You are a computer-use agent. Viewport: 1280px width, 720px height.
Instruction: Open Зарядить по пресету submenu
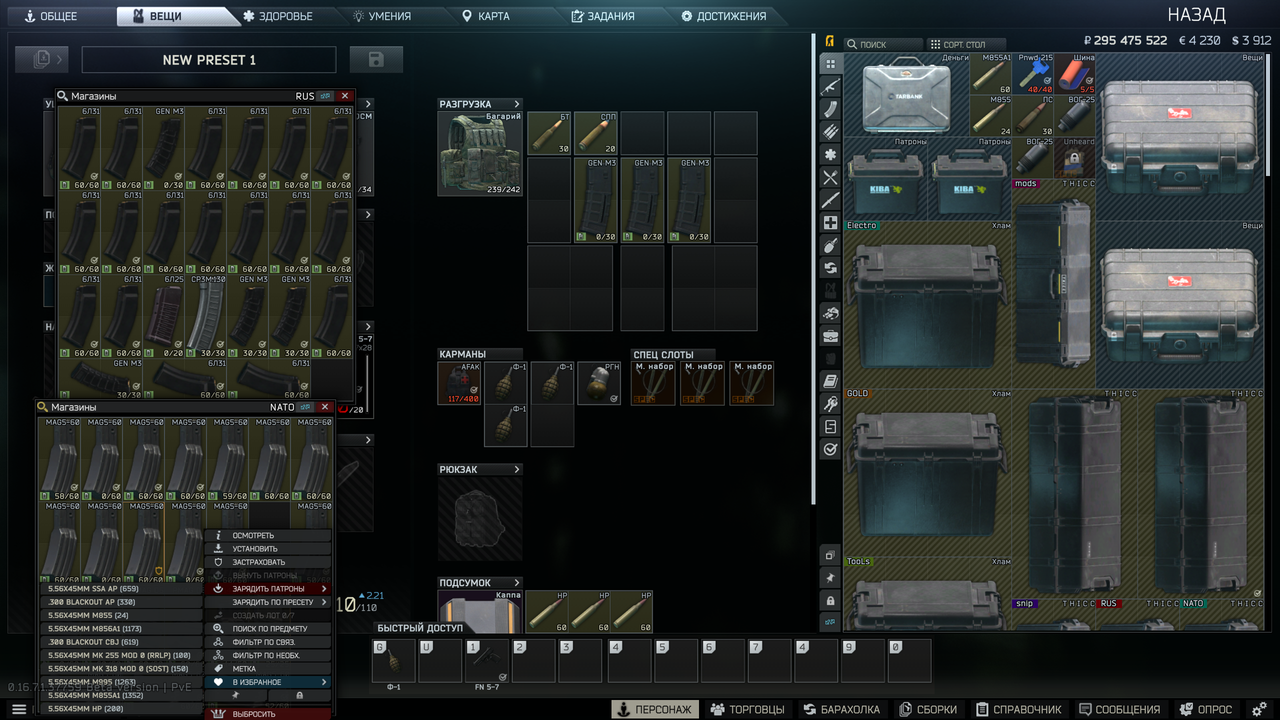[x=268, y=602]
